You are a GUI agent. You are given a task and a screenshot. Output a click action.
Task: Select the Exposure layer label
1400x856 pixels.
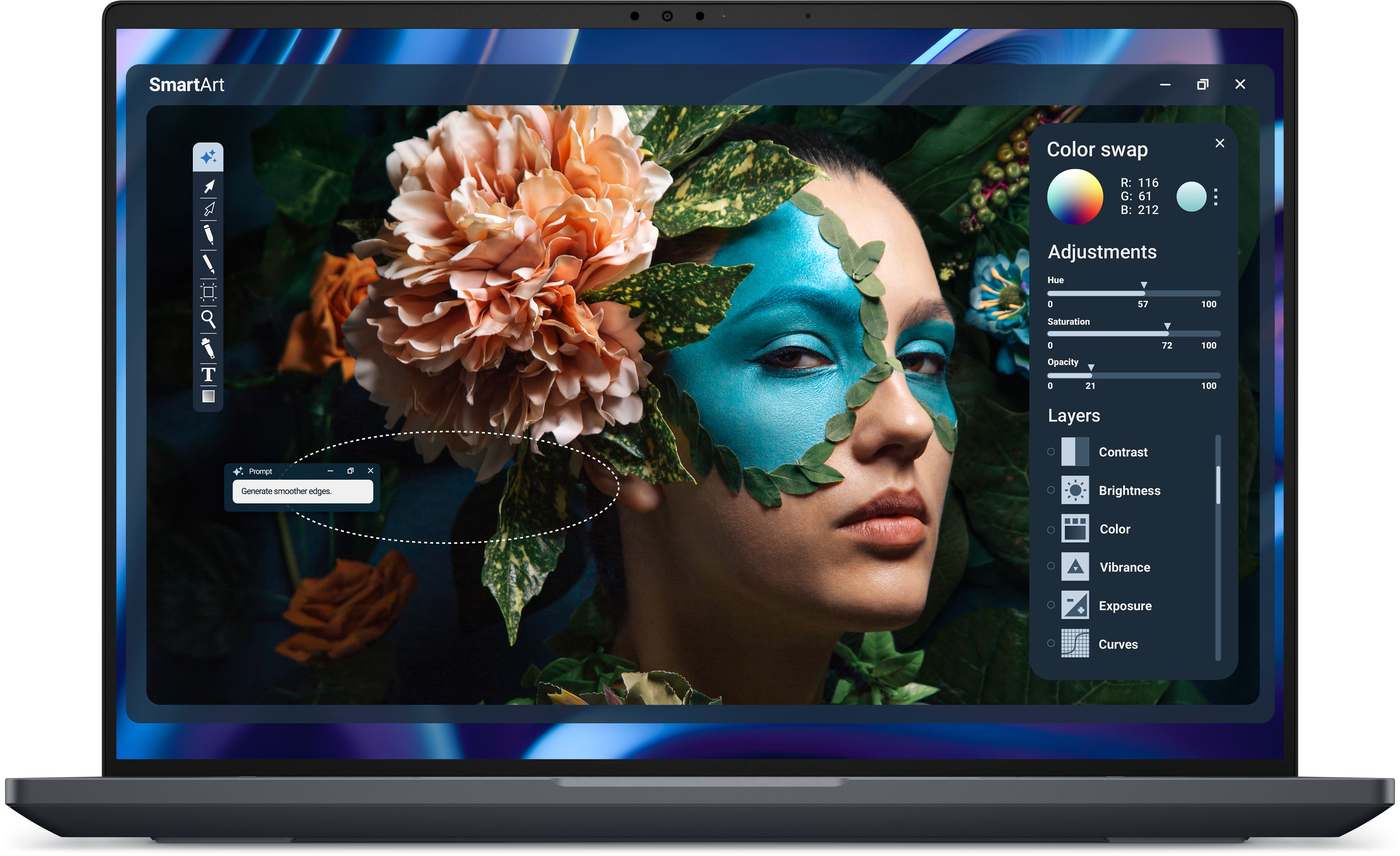click(x=1125, y=606)
